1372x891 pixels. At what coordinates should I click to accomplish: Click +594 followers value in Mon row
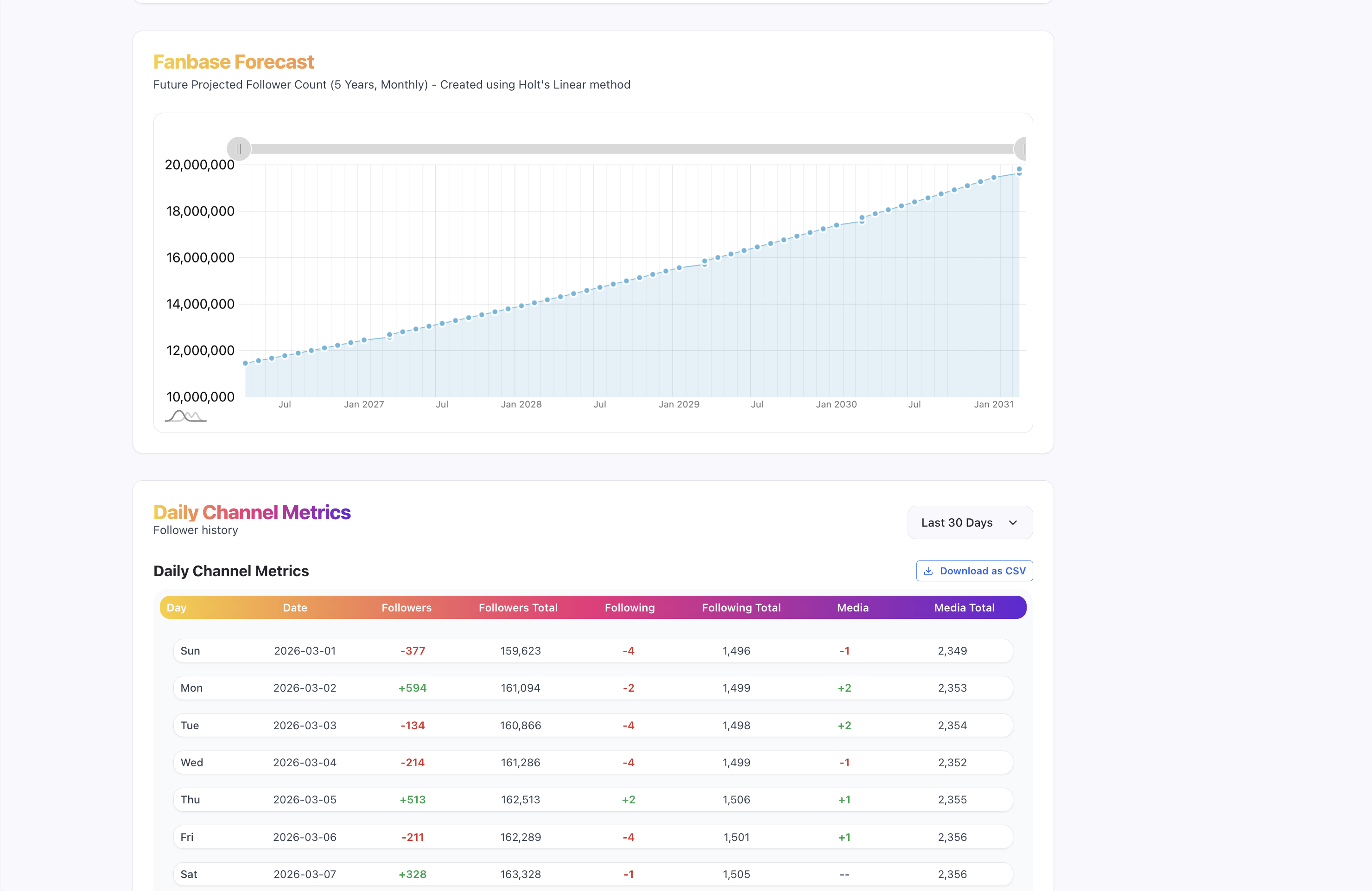point(412,688)
